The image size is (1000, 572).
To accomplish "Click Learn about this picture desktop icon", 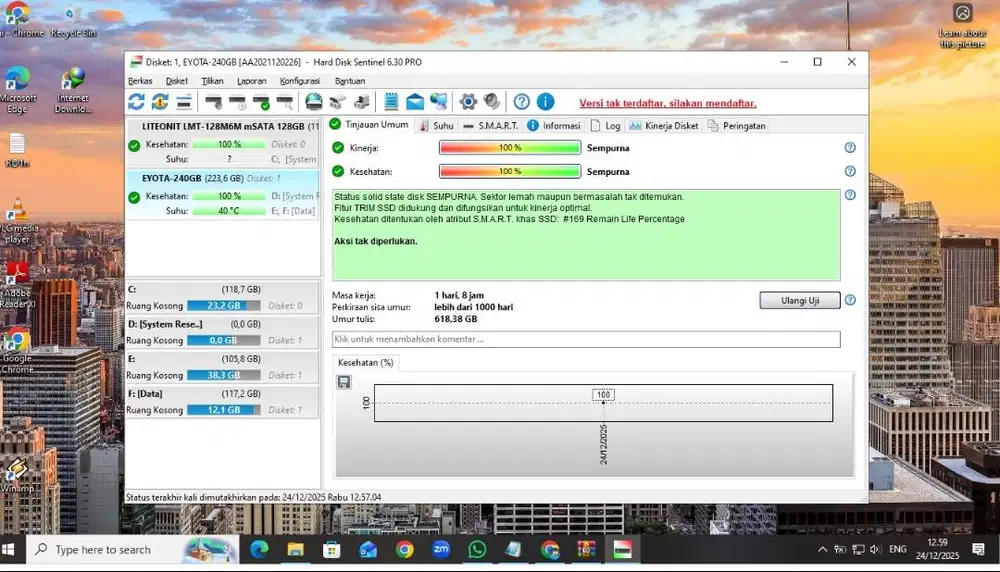I will (962, 26).
